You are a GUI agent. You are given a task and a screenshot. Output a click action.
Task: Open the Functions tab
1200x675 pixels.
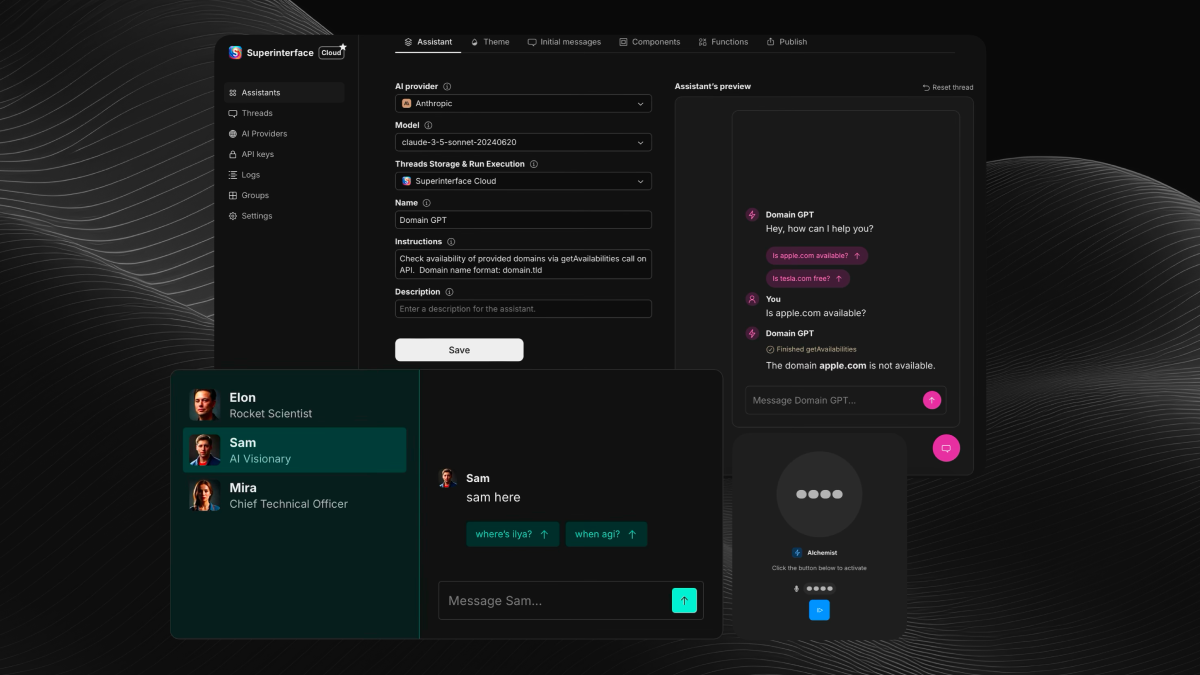(723, 42)
